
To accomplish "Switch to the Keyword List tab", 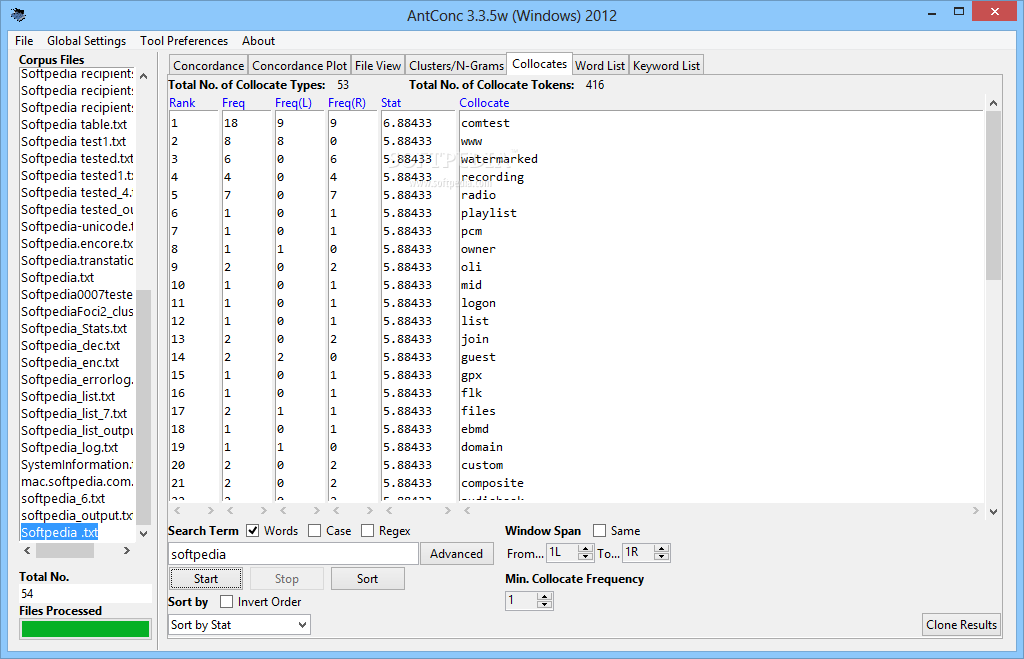I will click(x=667, y=65).
